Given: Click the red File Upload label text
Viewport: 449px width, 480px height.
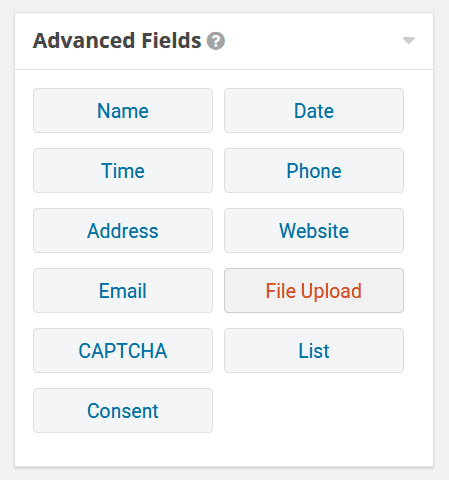Looking at the screenshot, I should [x=314, y=291].
